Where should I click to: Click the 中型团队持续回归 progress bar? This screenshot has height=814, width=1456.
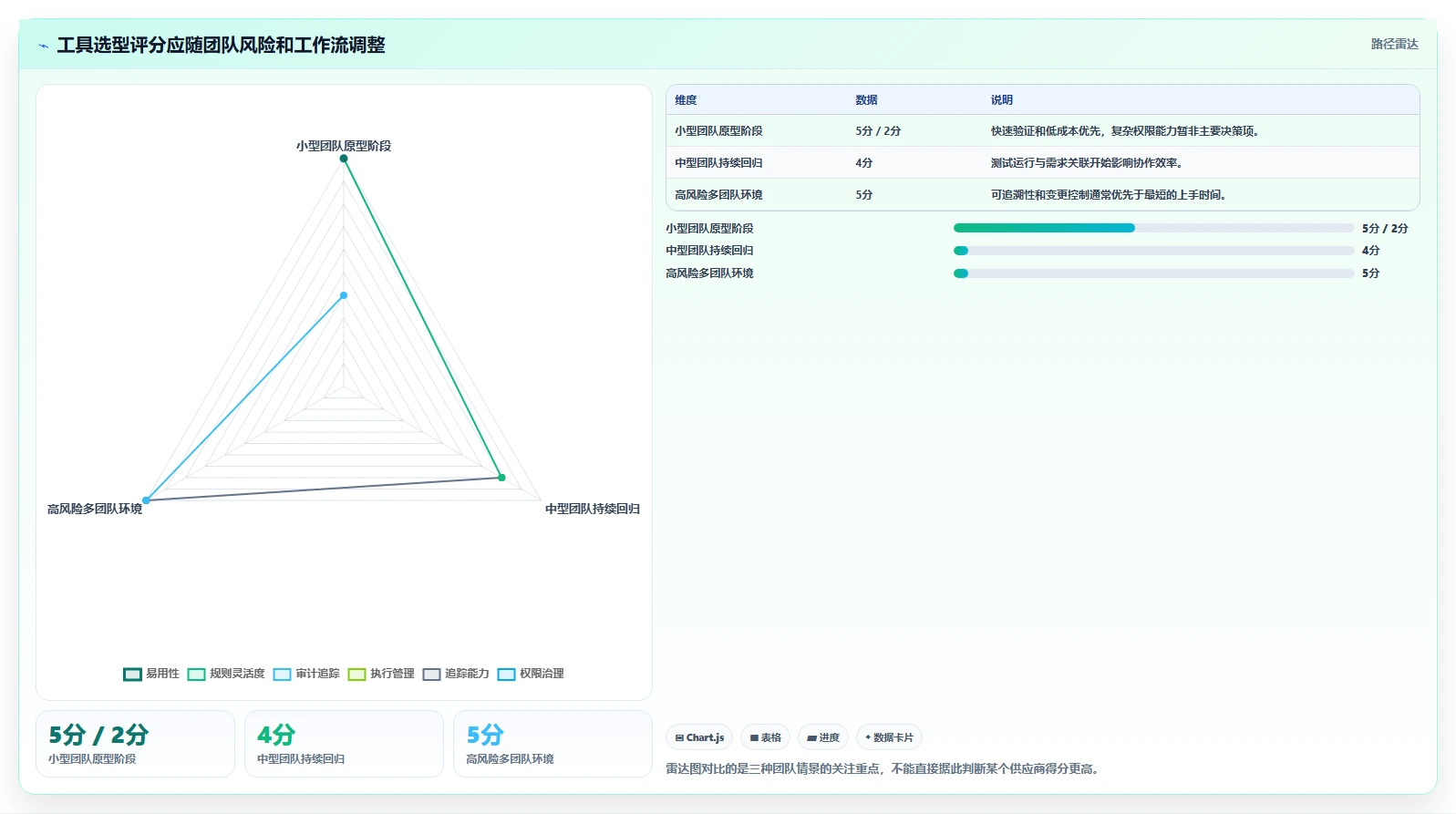[1153, 251]
